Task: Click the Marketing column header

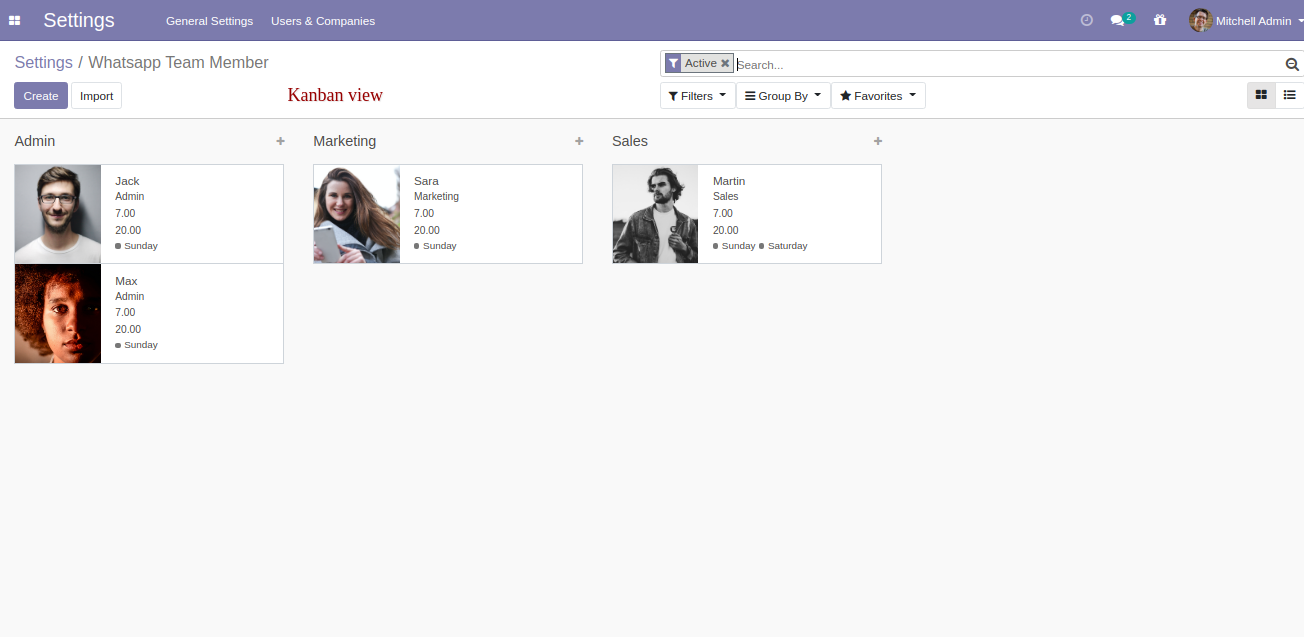Action: tap(345, 141)
